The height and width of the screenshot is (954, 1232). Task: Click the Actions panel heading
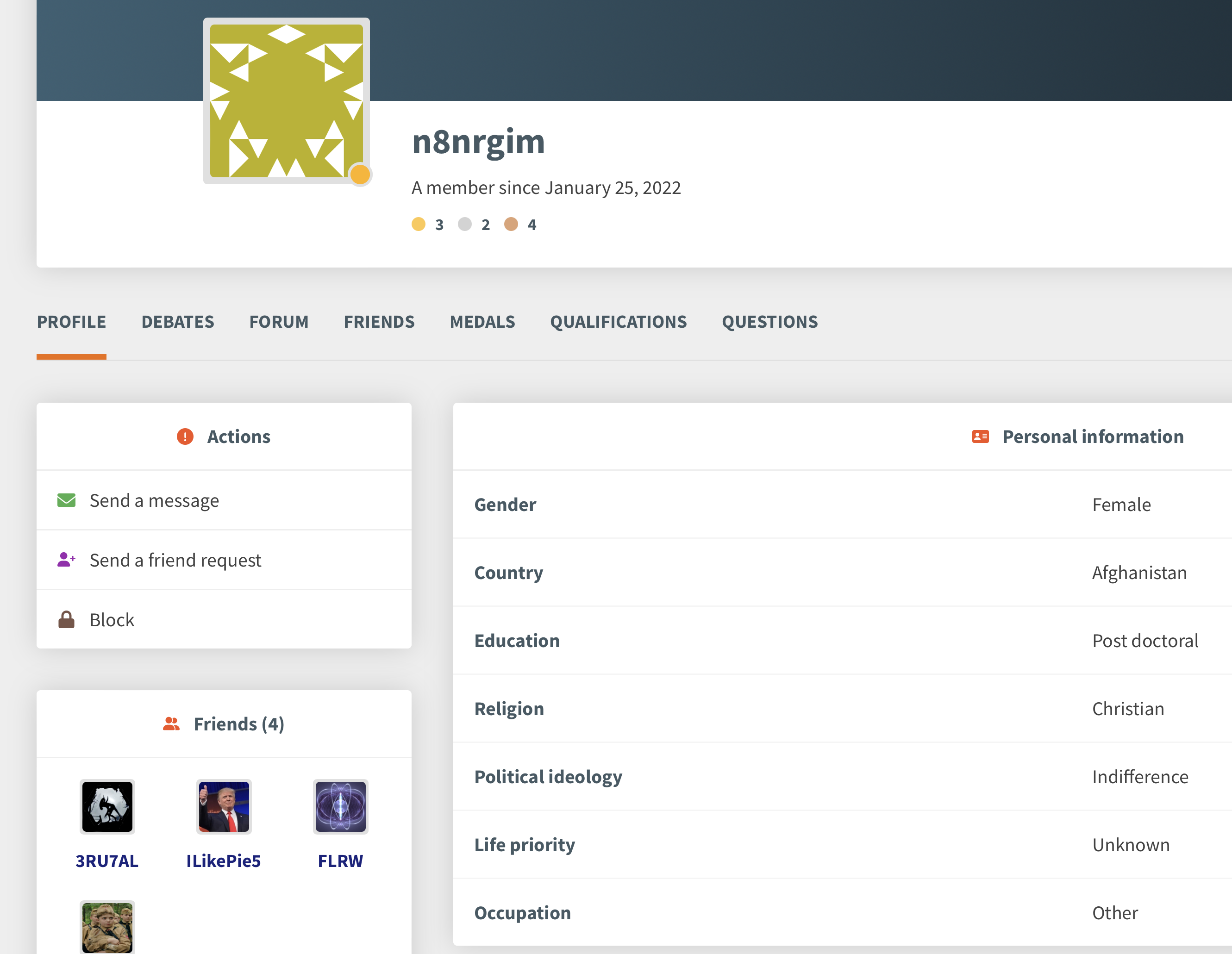pyautogui.click(x=238, y=436)
